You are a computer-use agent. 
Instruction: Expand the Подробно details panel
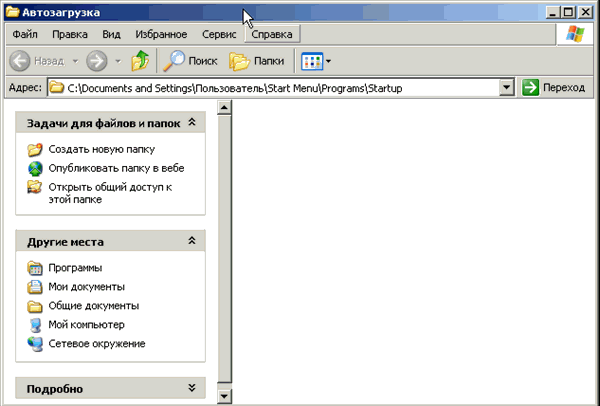click(x=192, y=388)
